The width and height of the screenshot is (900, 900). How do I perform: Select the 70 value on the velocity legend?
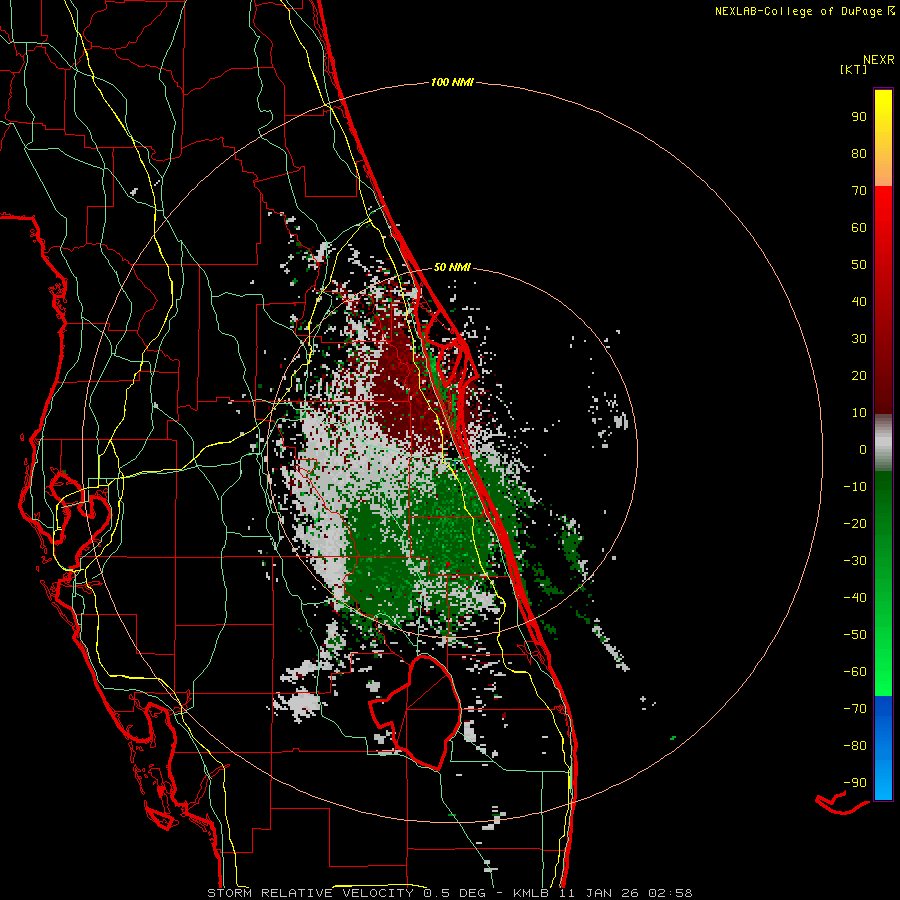(x=859, y=191)
